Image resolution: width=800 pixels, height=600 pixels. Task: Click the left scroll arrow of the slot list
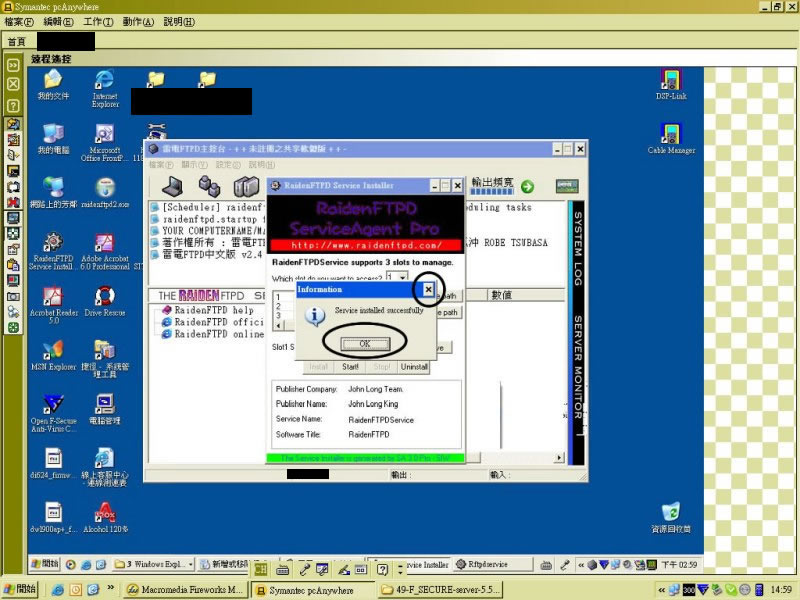point(278,325)
